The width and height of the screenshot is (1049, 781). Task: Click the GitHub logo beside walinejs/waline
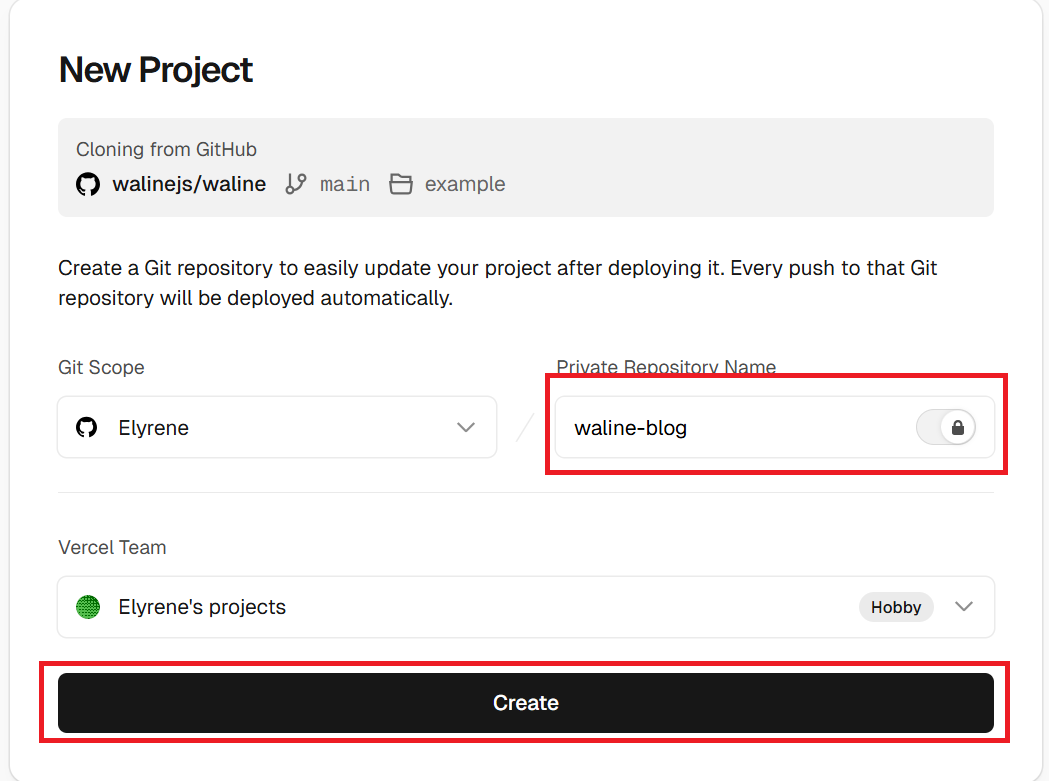pyautogui.click(x=88, y=184)
